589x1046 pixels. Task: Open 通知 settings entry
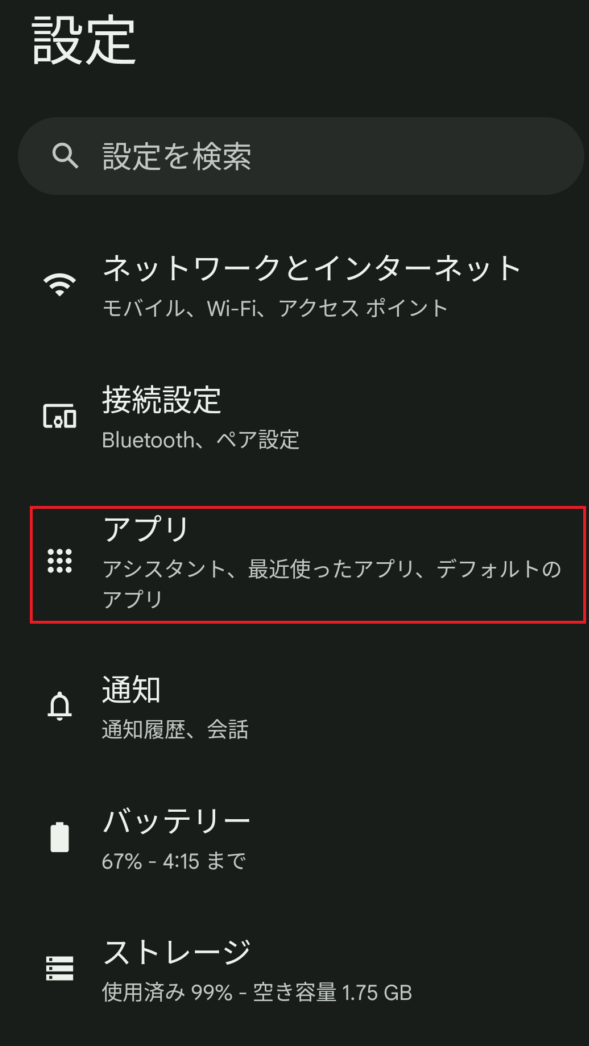(294, 707)
